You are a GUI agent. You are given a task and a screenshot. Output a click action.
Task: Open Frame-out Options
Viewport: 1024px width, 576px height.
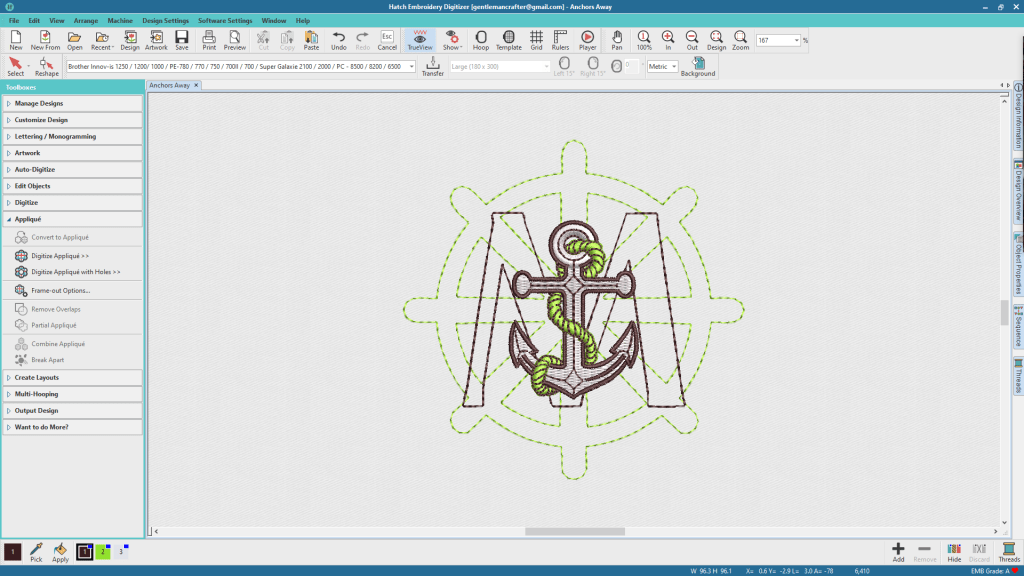(60, 290)
